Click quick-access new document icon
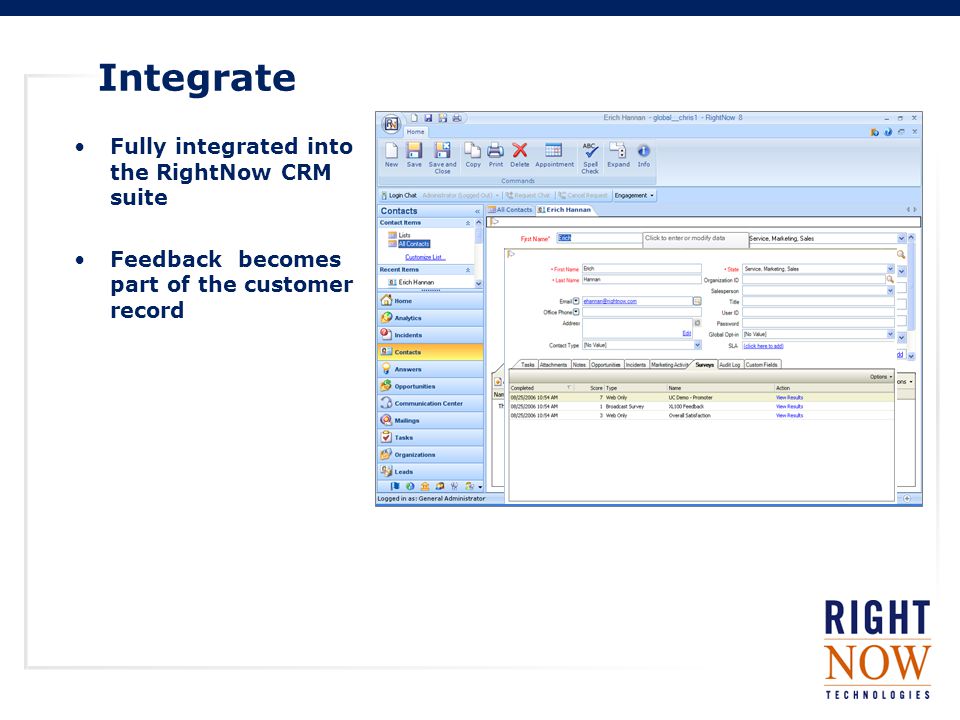 pos(414,118)
